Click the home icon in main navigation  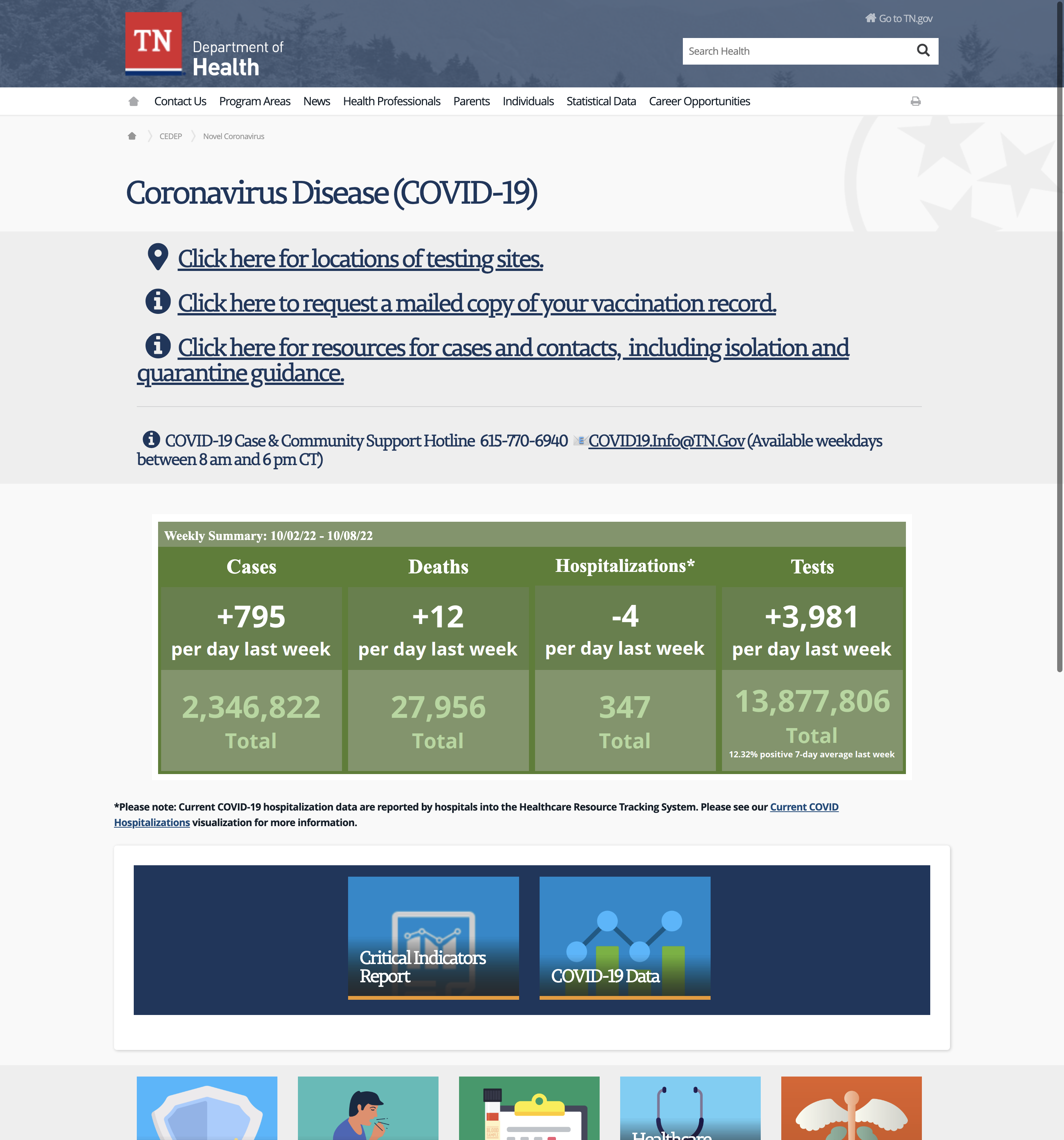[x=134, y=101]
